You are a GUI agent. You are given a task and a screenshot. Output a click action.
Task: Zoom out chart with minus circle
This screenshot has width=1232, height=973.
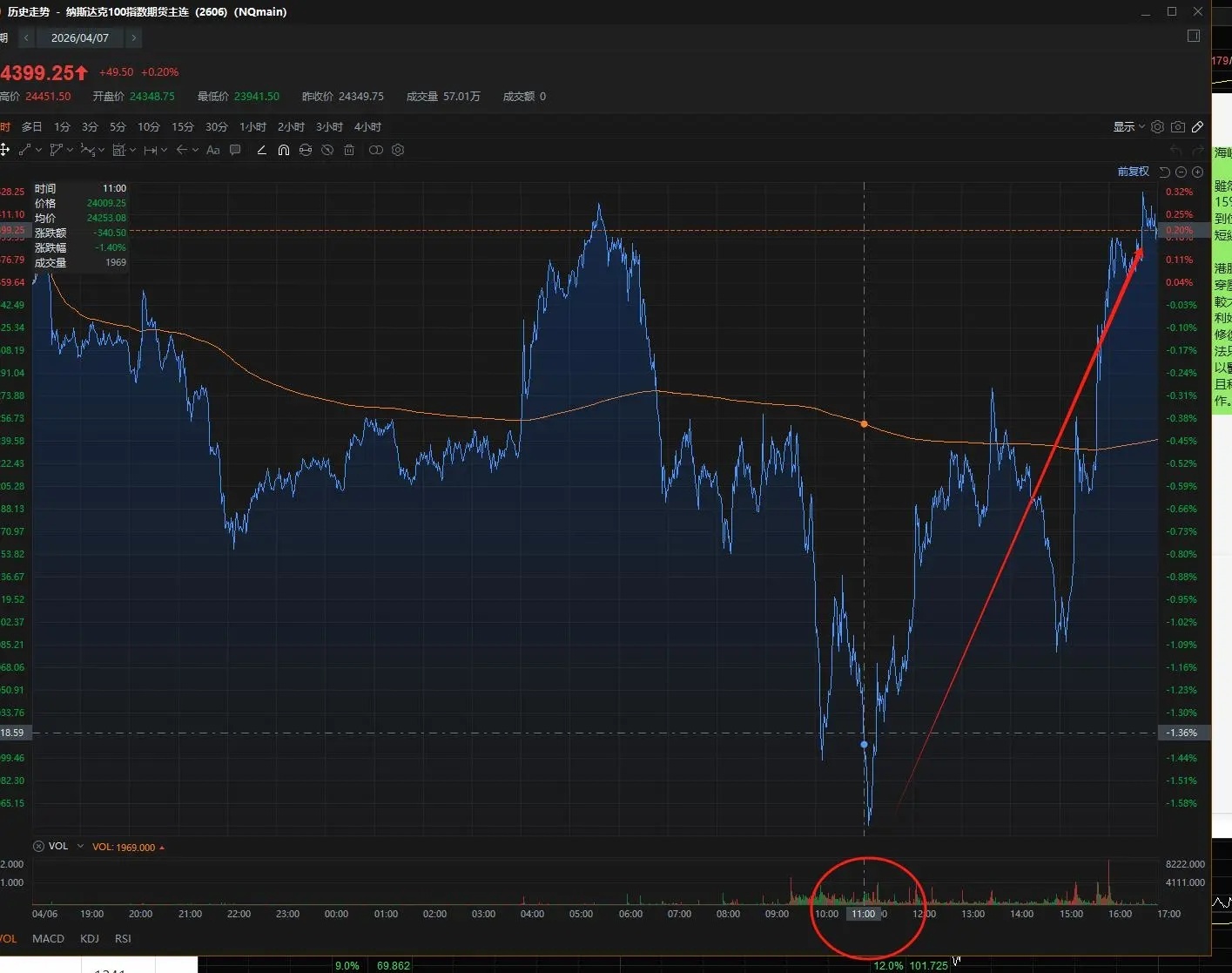[1182, 172]
